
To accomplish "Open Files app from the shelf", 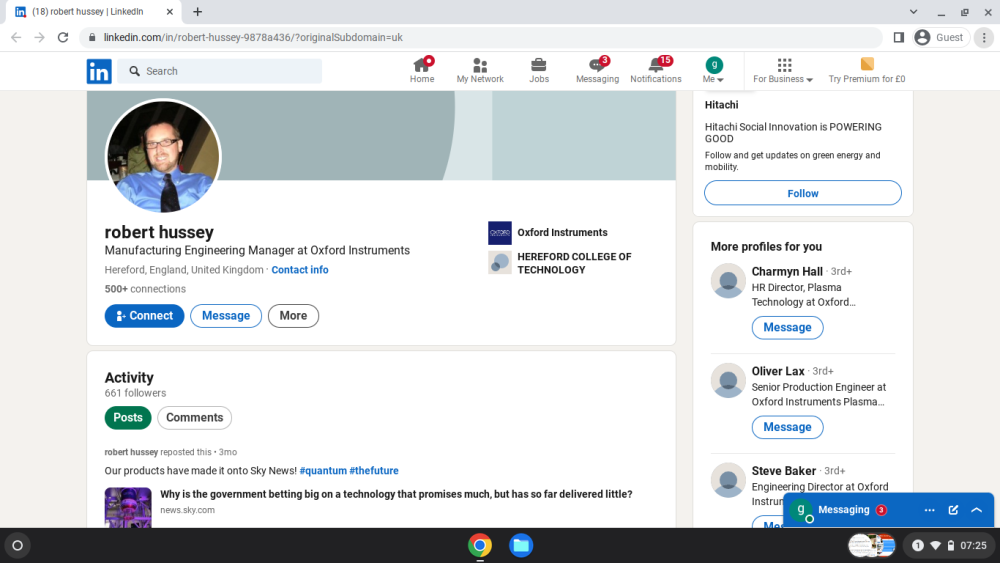I will click(x=521, y=546).
